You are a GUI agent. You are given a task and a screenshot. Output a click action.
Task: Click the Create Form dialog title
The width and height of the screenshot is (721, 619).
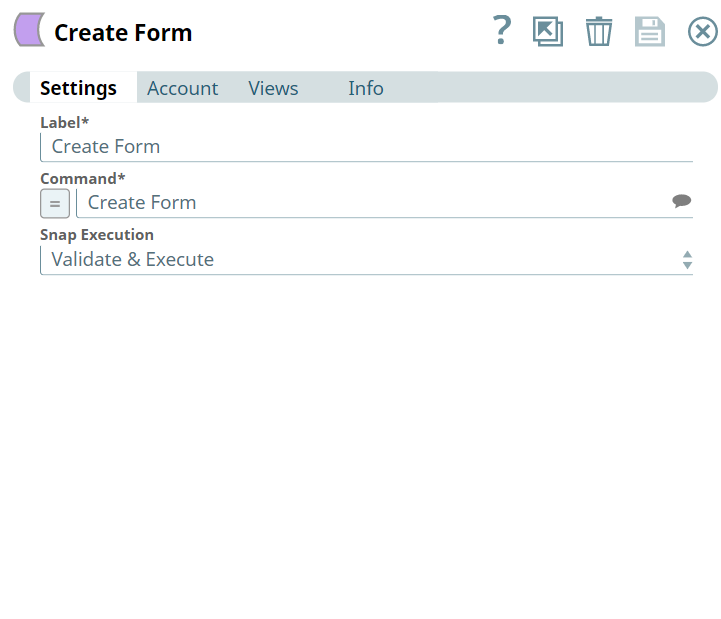pyautogui.click(x=123, y=33)
